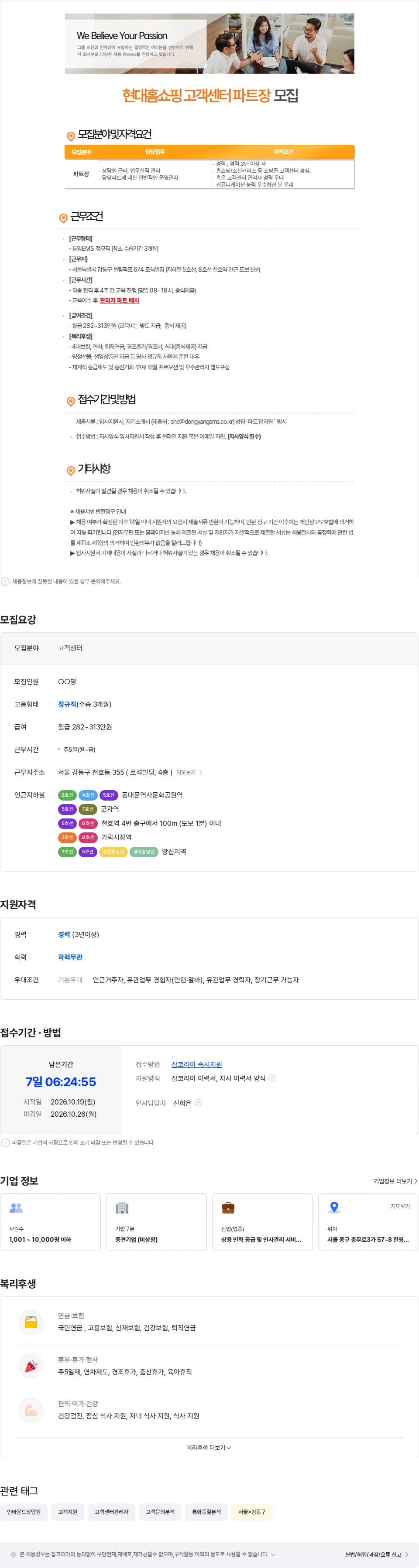
Task: Select the 고객센터관리자 tag
Action: click(x=111, y=1512)
